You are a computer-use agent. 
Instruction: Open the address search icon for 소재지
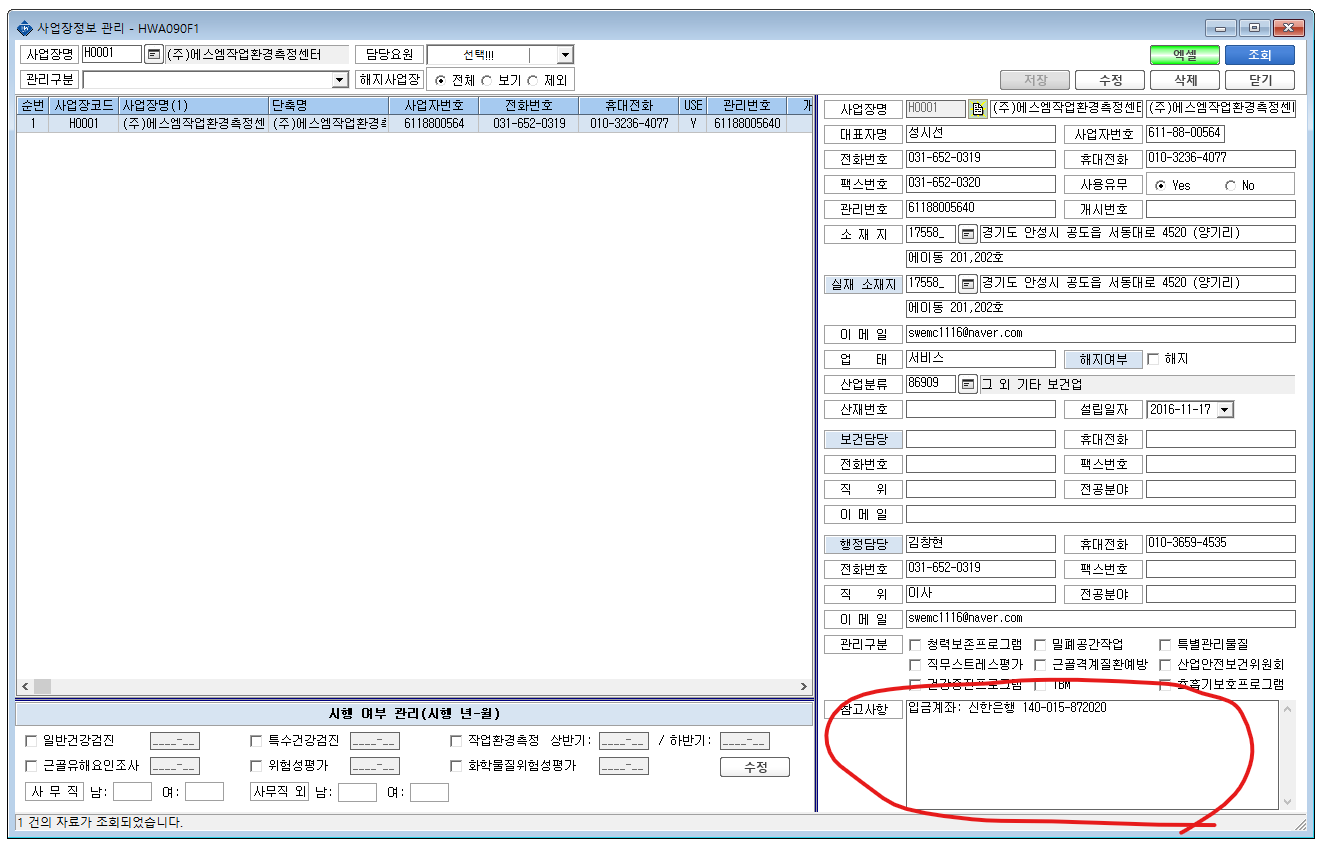(x=968, y=234)
